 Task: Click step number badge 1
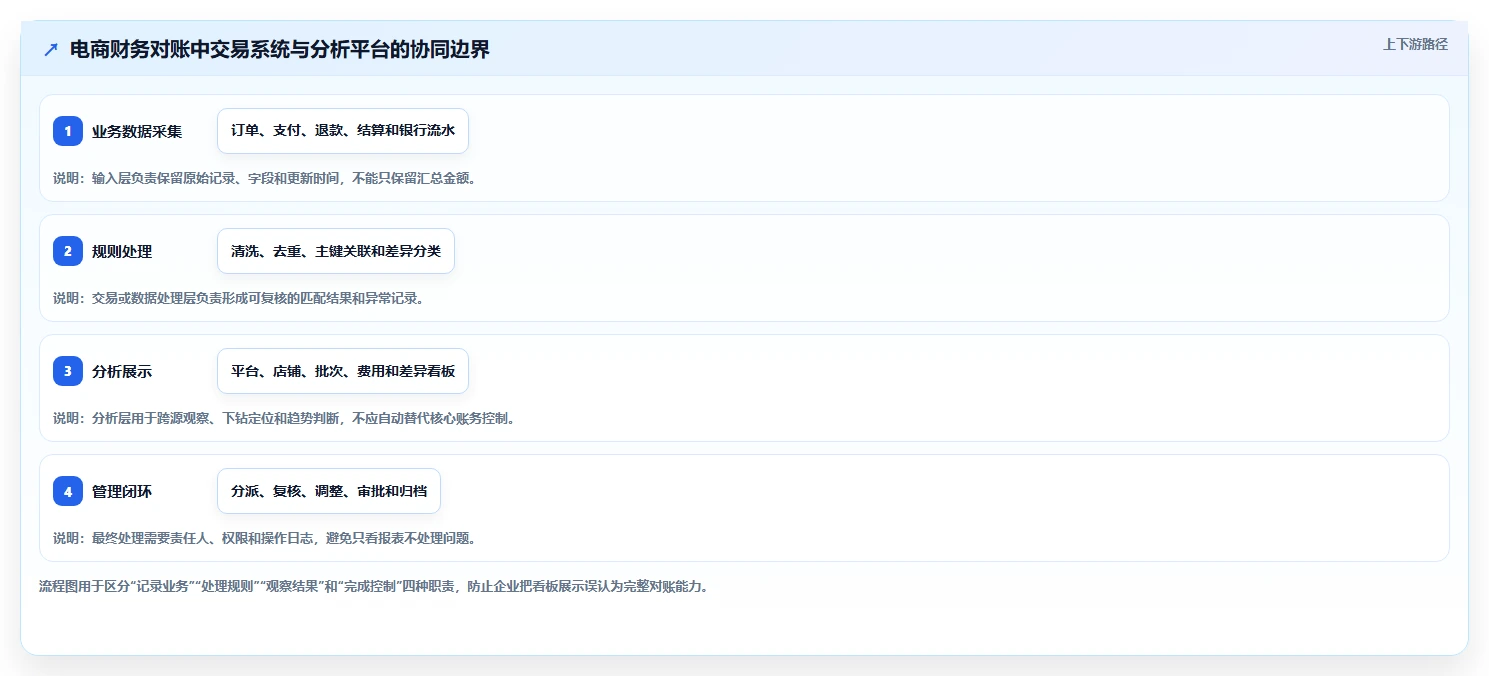click(68, 131)
